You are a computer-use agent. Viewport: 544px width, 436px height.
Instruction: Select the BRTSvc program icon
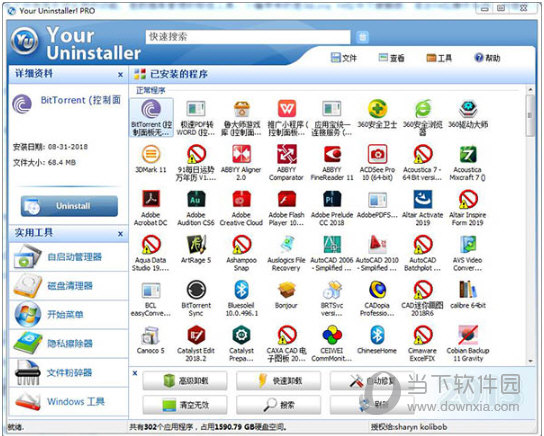pyautogui.click(x=332, y=290)
